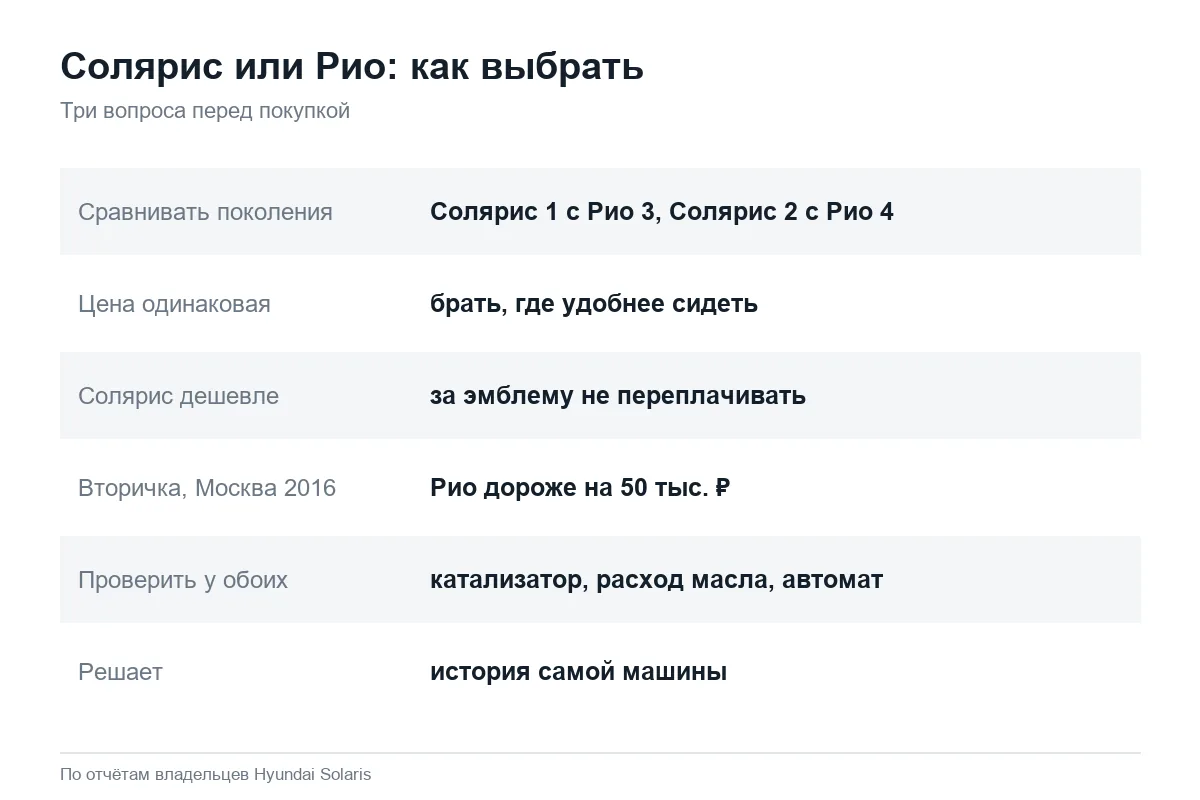Screen dimensions: 1200x800
Task: Click the value 'Солярис 1 с Рио 3, Солярис 2 с Рио 4'
Action: [x=662, y=212]
